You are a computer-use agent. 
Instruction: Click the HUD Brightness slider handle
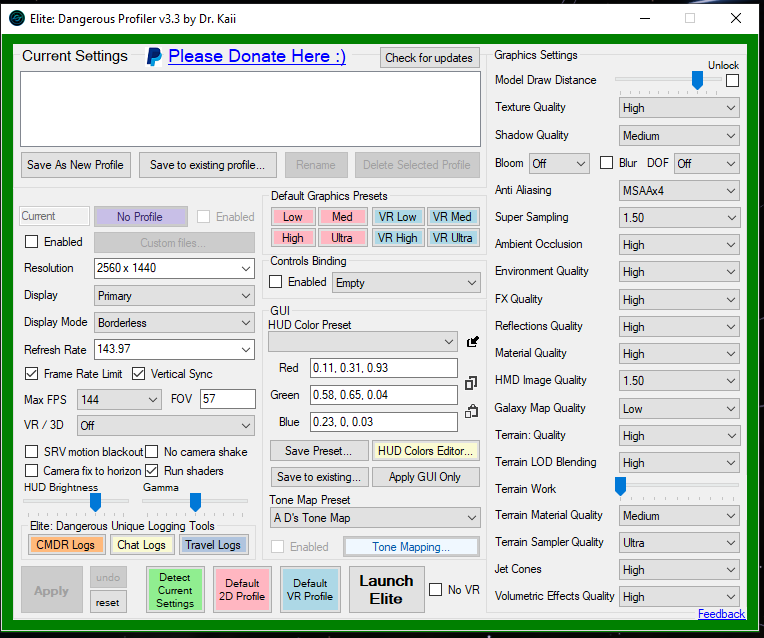96,502
